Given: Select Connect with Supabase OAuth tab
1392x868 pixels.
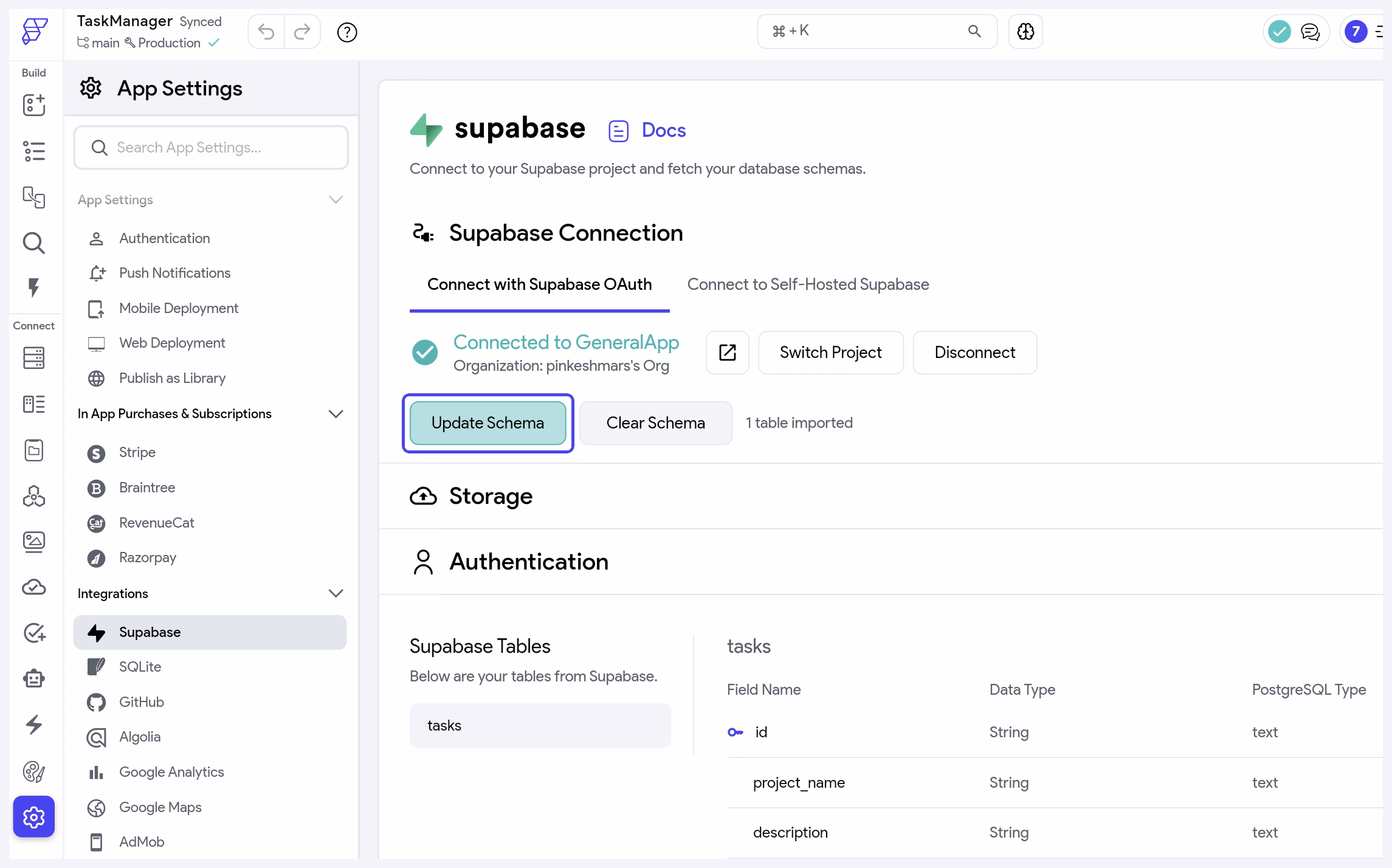Looking at the screenshot, I should pos(540,284).
